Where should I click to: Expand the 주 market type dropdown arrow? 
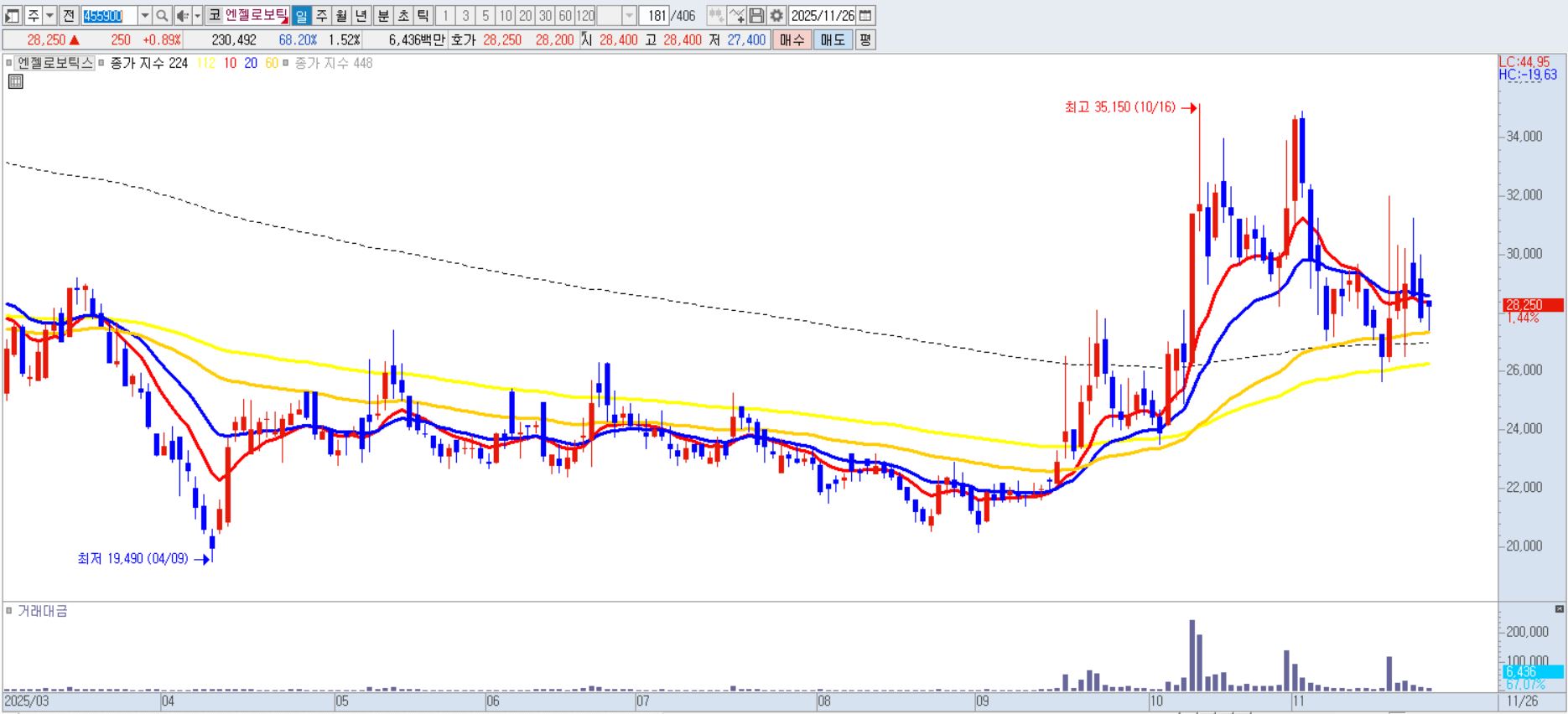(x=49, y=16)
